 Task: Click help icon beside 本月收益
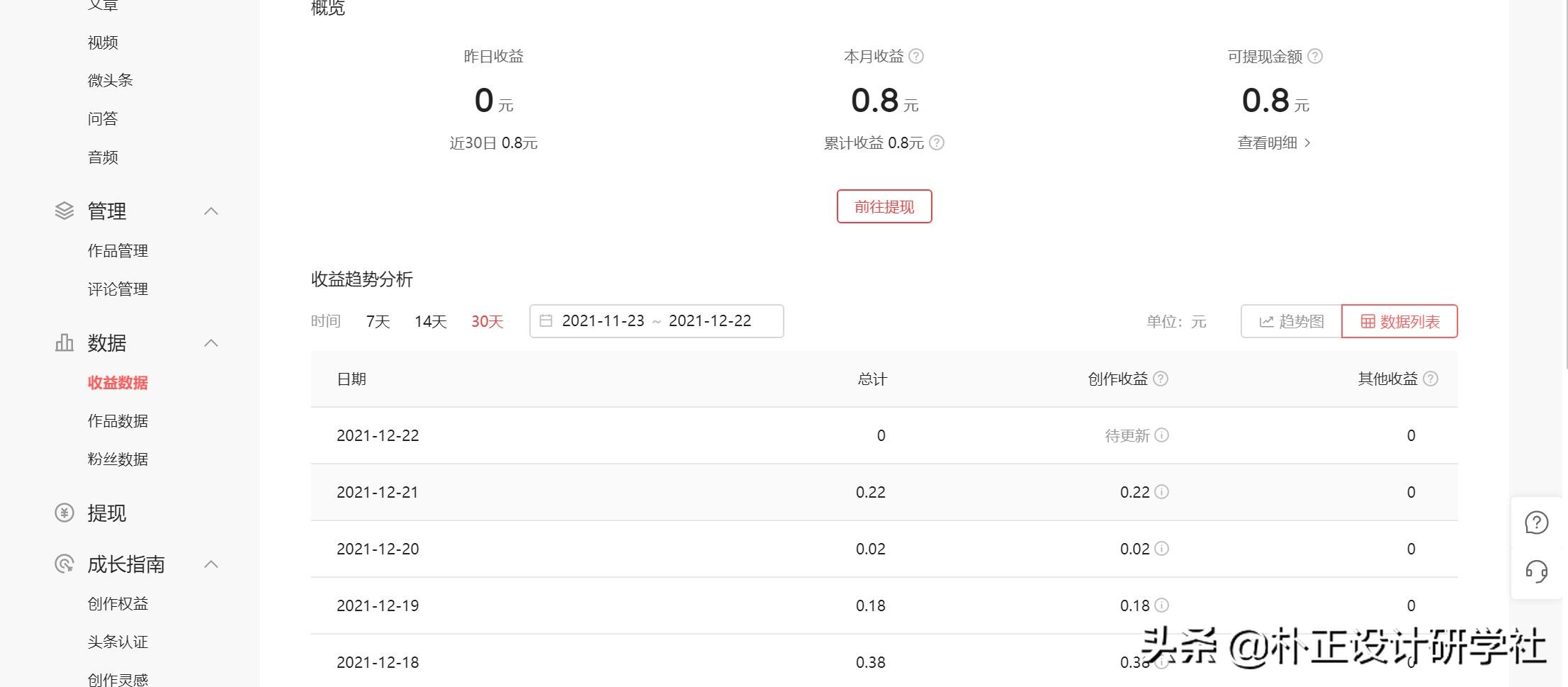(x=916, y=56)
